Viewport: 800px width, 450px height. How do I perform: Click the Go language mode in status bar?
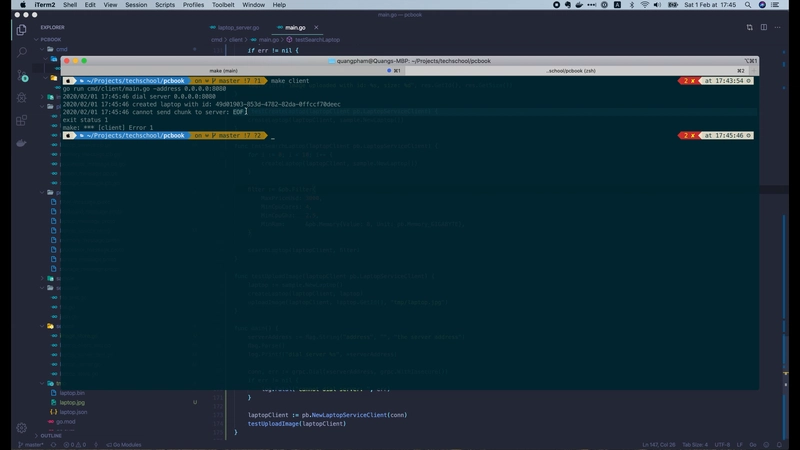[753, 445]
